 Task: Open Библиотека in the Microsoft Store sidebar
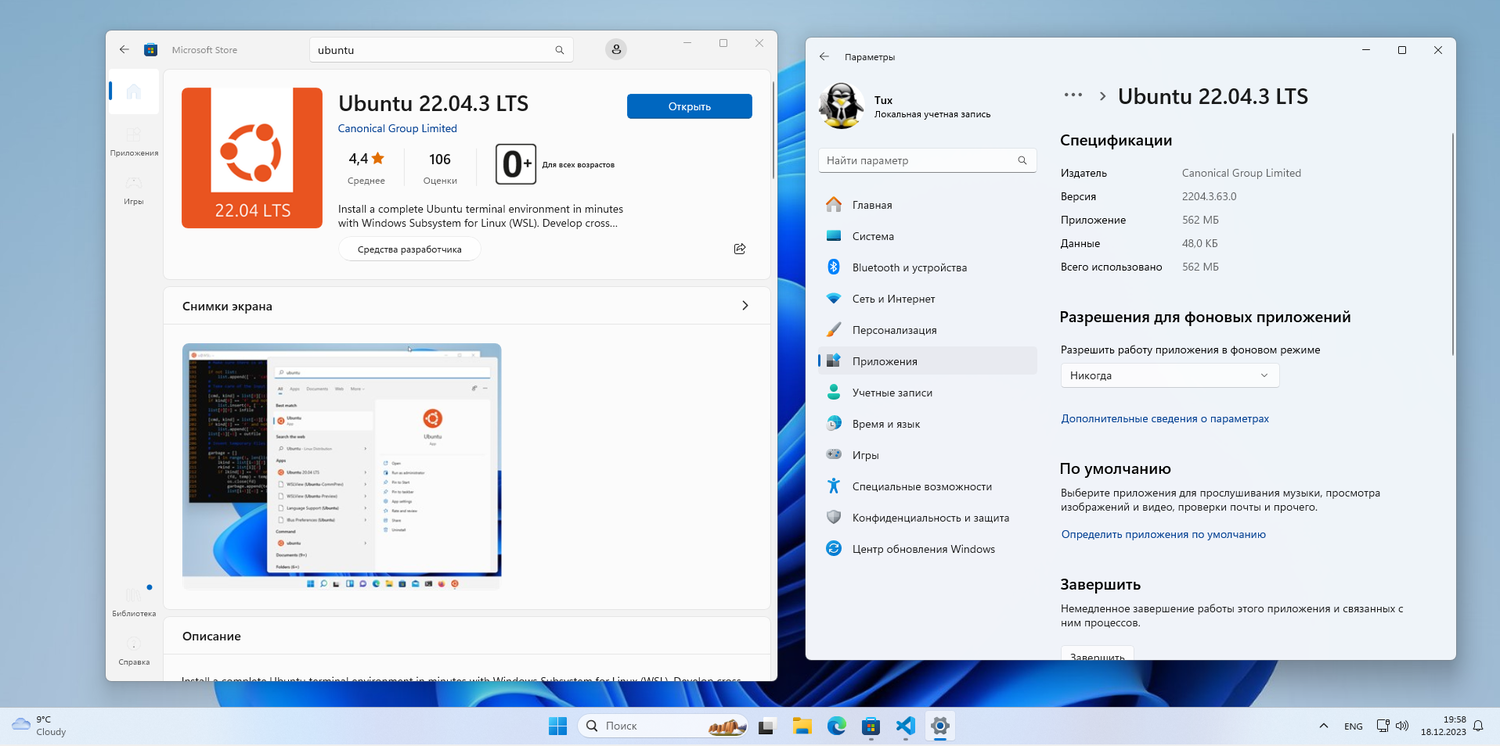134,601
